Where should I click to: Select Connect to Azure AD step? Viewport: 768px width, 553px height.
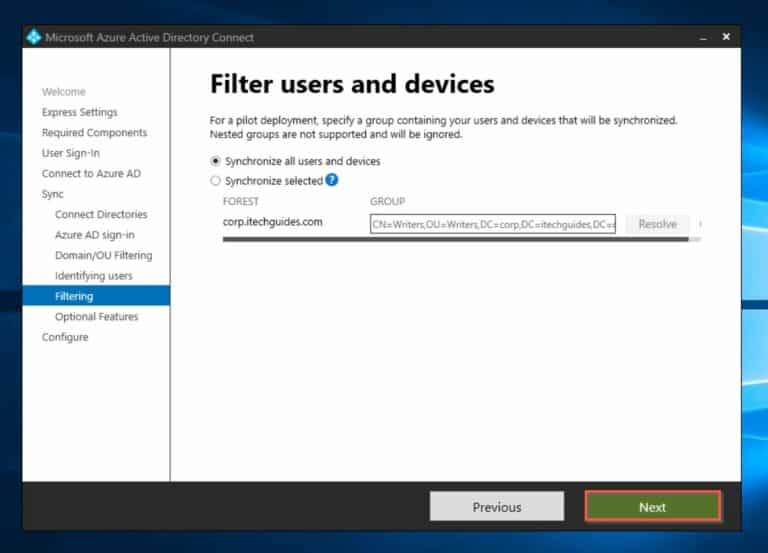pos(91,173)
